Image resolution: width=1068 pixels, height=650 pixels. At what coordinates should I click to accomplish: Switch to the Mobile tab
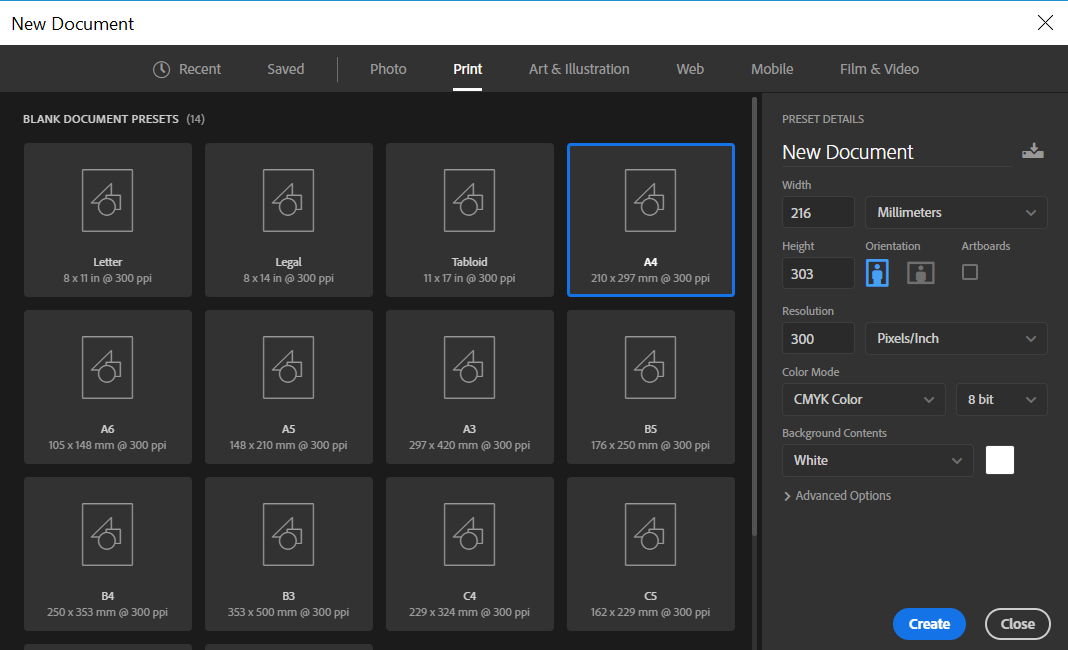[772, 69]
